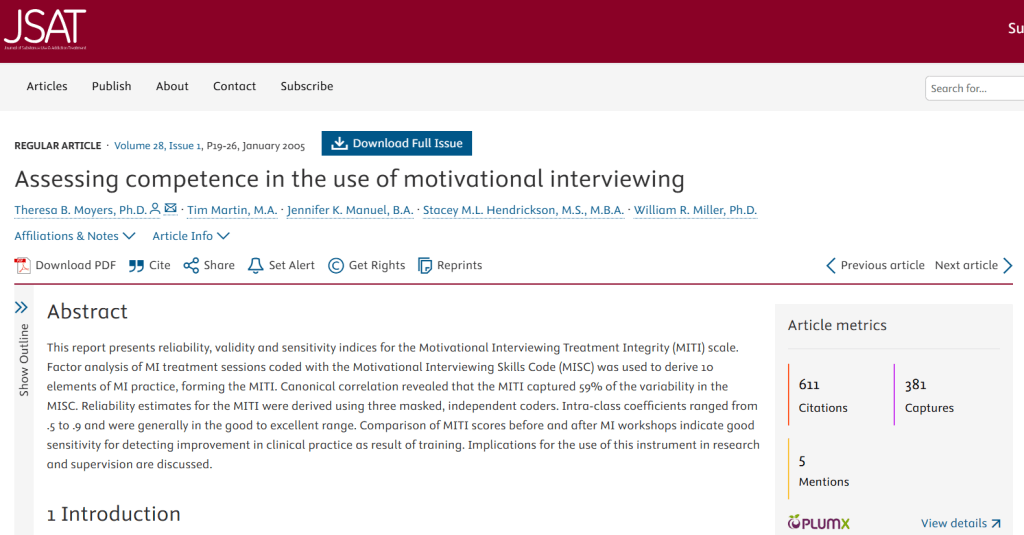Screen dimensions: 1024x535
Task: Open the Publish menu
Action: tap(111, 86)
